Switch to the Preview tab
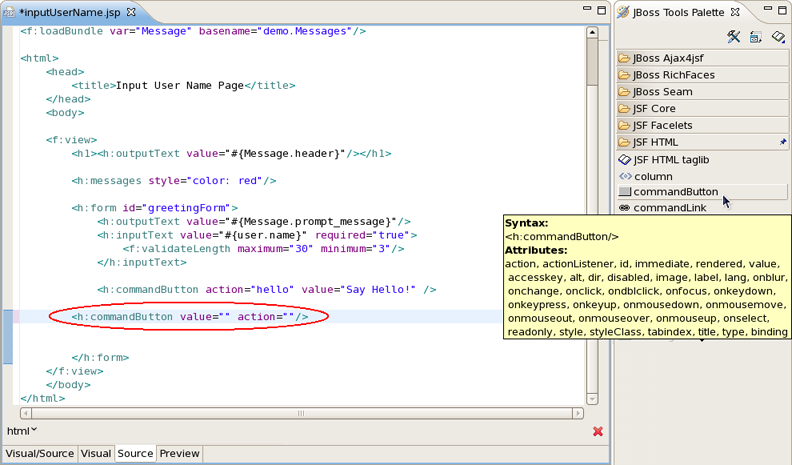 (x=180, y=454)
